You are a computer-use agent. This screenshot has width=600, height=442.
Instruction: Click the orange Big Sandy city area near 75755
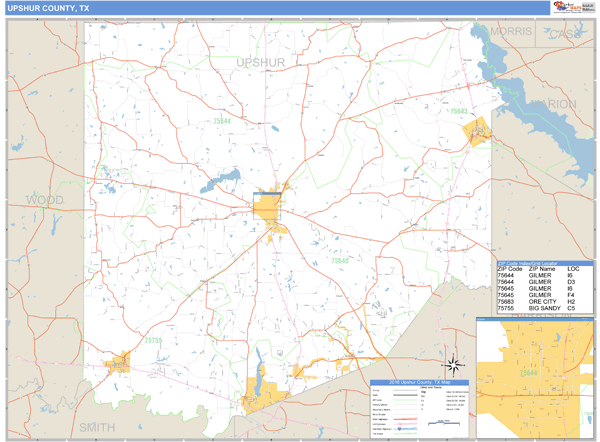pyautogui.click(x=118, y=363)
